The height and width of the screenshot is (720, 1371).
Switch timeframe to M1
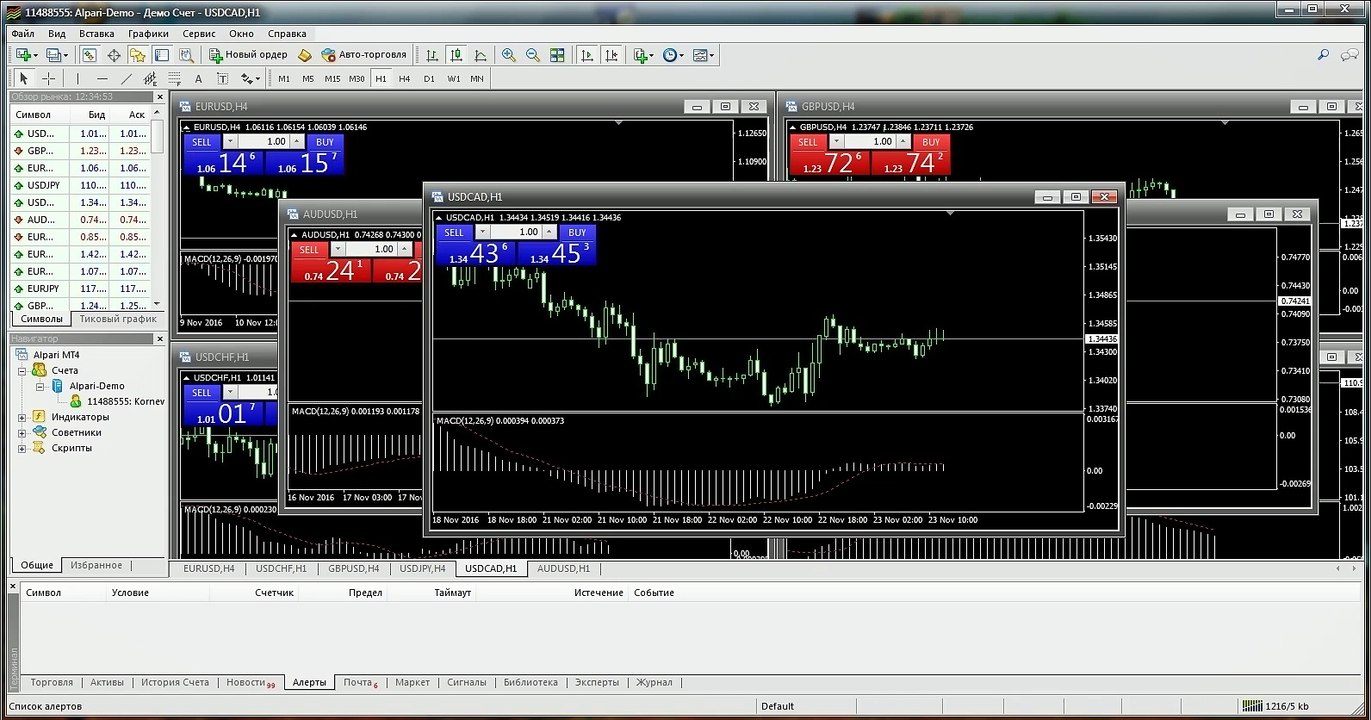284,78
